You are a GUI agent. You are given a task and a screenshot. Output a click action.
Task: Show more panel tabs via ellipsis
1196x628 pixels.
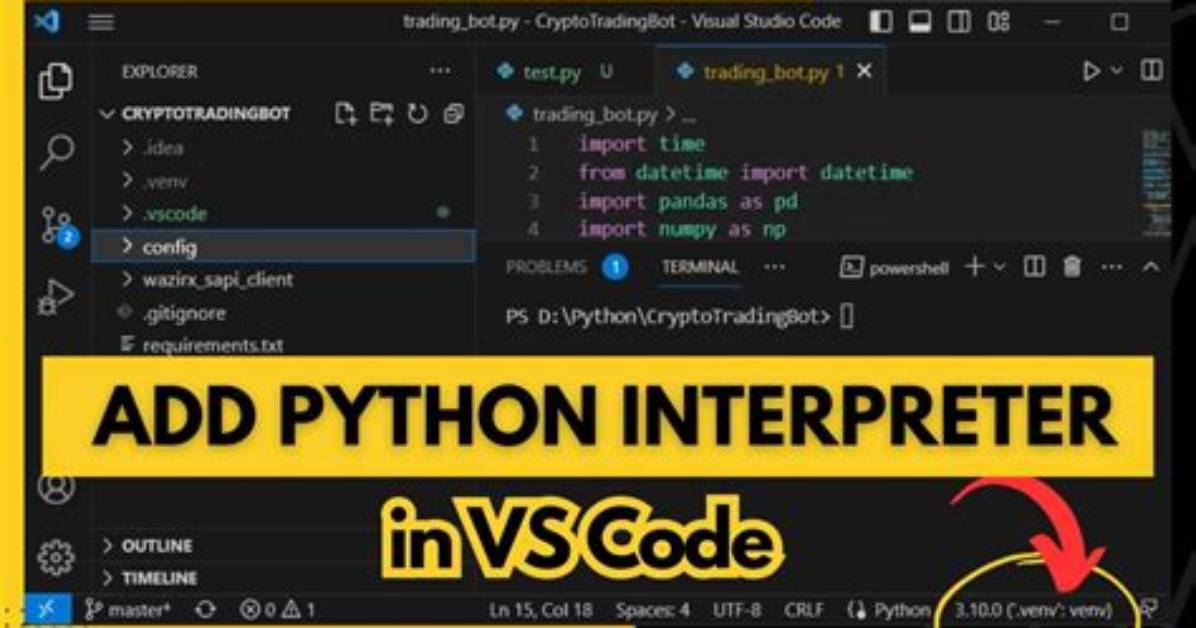774,267
